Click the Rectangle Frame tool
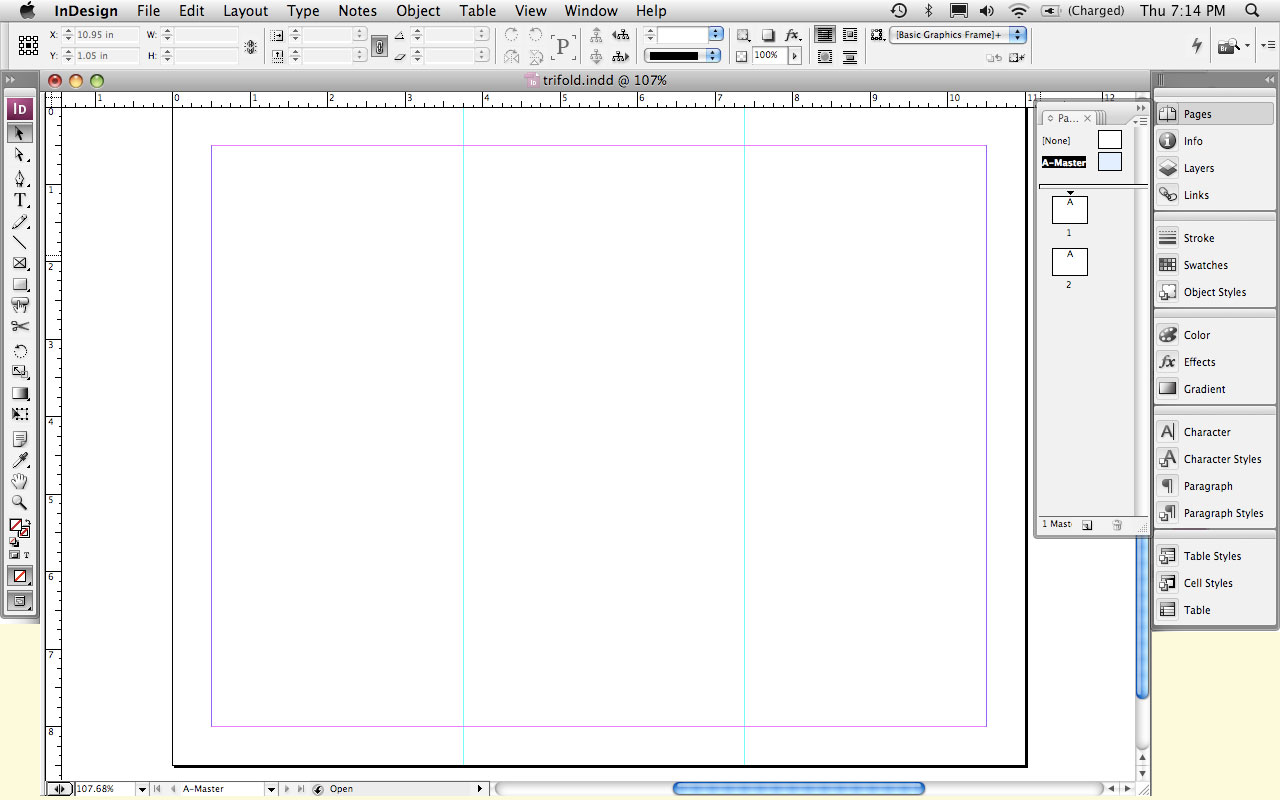The image size is (1280, 800). pyautogui.click(x=20, y=263)
